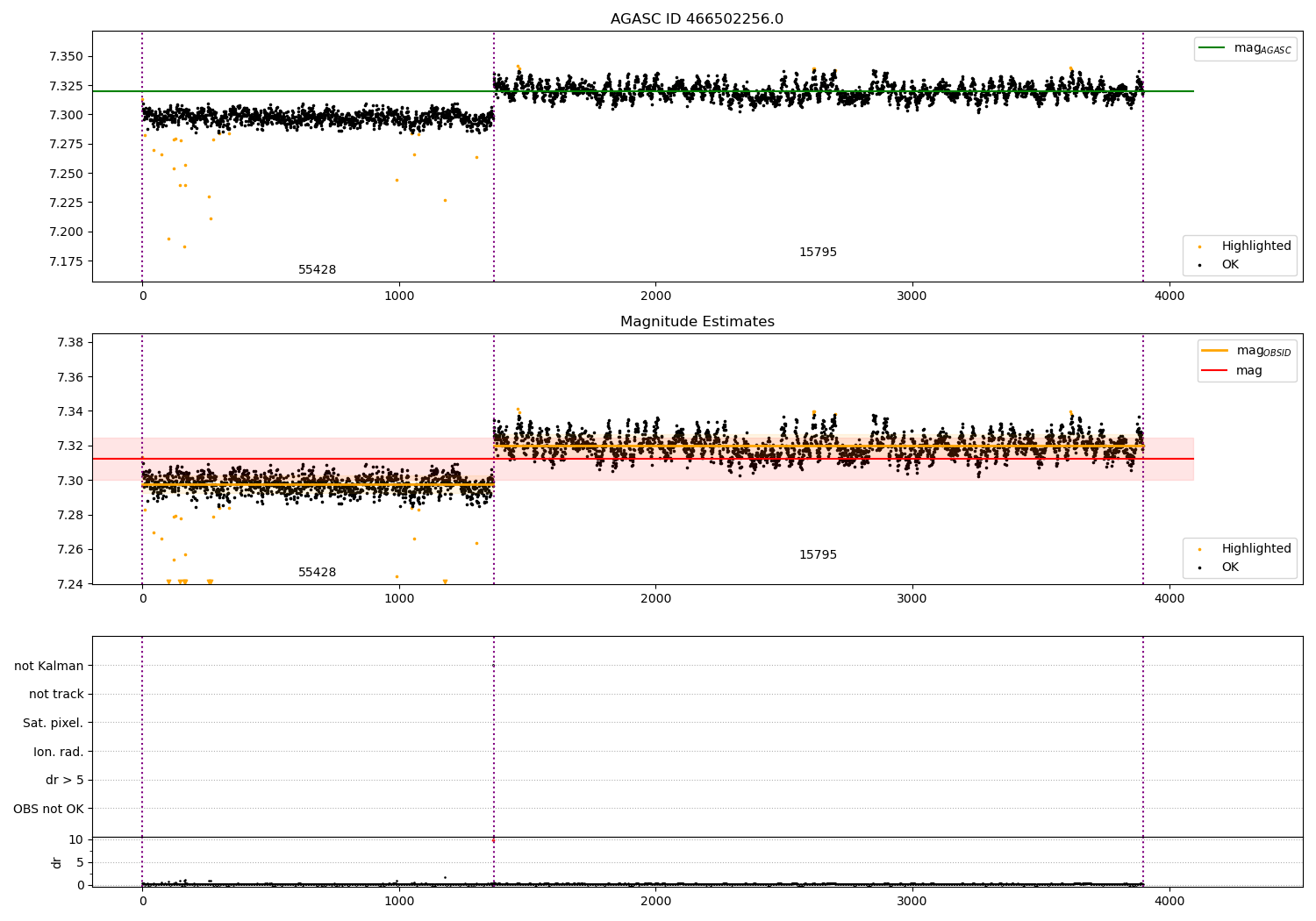This screenshot has width=1316, height=921.
Task: Click x-axis tick '3000' under Magnitude Estimates plot
Action: (x=912, y=599)
